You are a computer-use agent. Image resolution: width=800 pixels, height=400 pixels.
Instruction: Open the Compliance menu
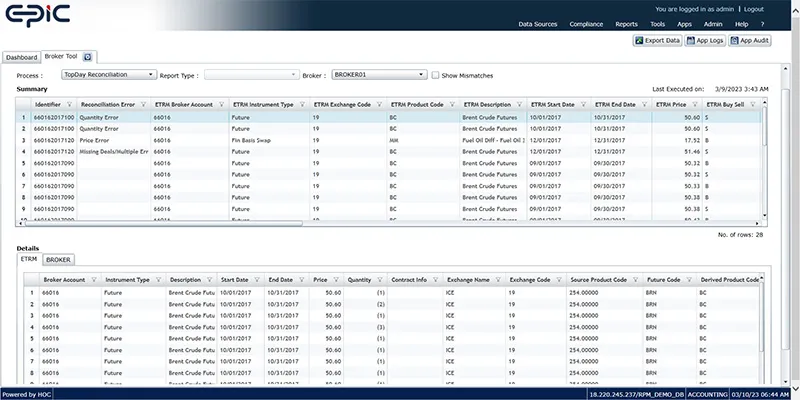(587, 22)
